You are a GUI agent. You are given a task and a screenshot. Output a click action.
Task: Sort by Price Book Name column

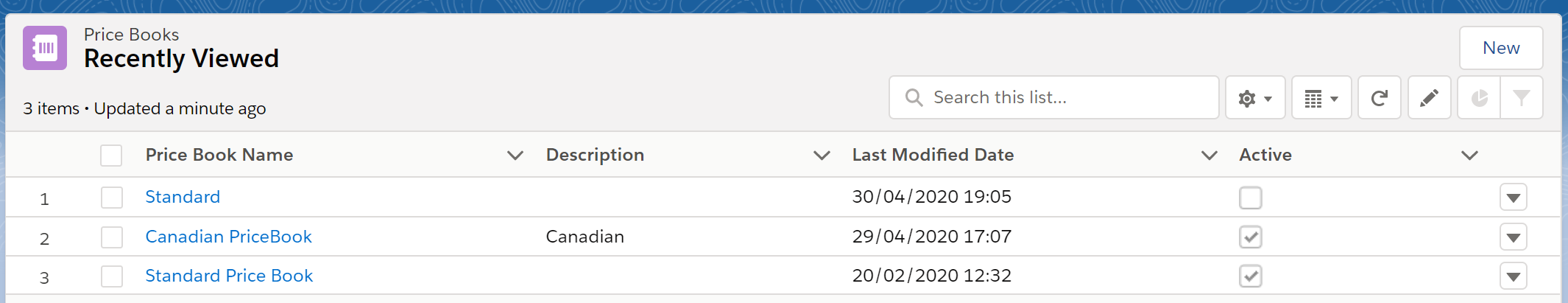[219, 155]
